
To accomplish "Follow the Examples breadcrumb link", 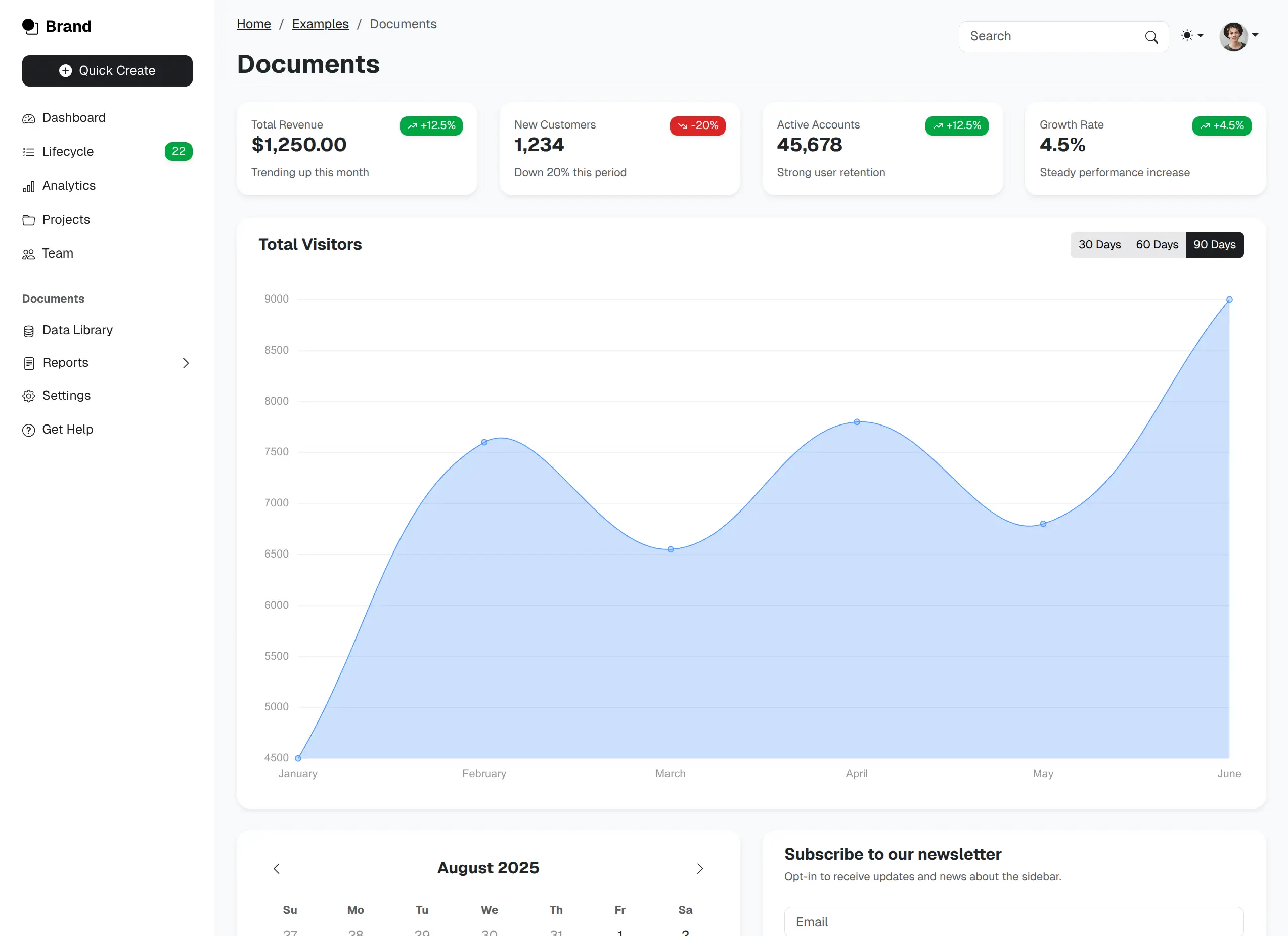I will pos(320,24).
